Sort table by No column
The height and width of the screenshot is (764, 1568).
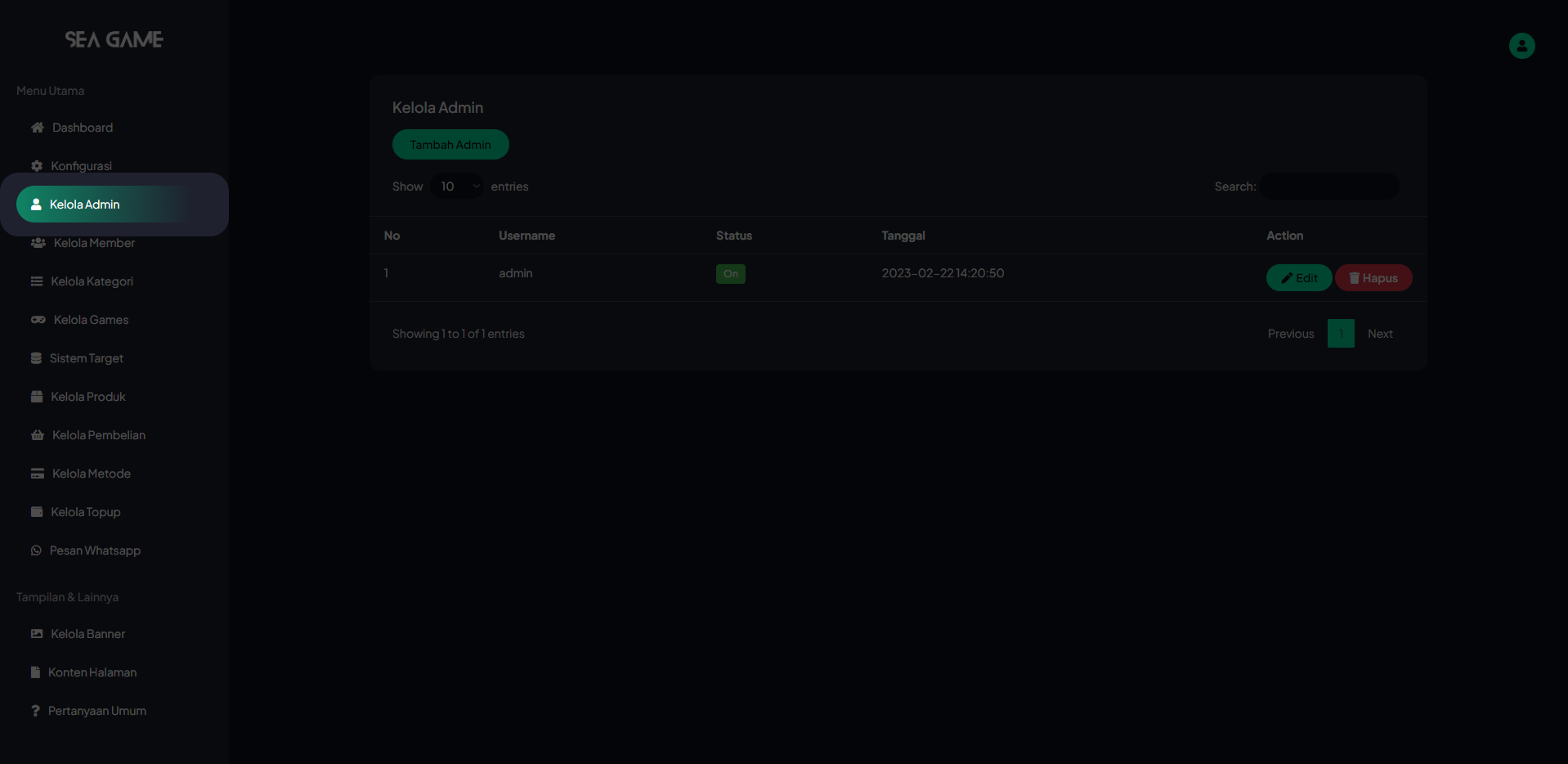click(x=392, y=236)
